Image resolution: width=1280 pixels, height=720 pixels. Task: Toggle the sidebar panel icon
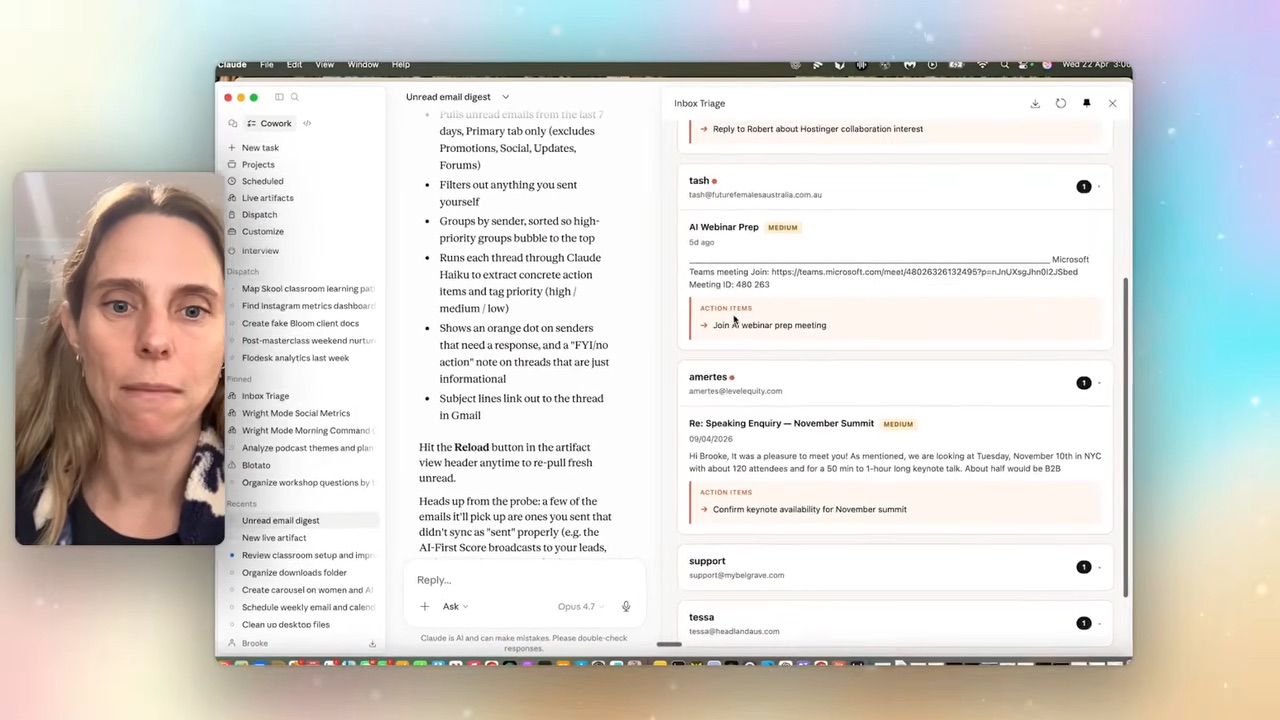click(279, 97)
